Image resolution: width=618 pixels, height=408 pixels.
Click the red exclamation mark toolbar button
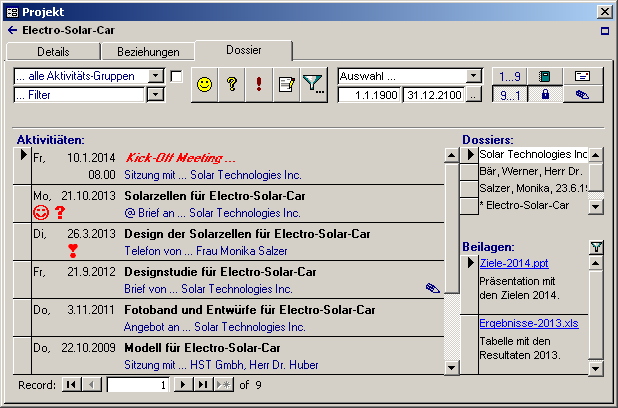point(259,85)
